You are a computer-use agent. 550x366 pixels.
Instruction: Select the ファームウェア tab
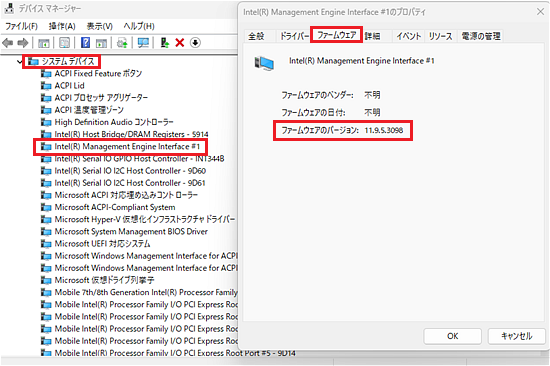(336, 35)
